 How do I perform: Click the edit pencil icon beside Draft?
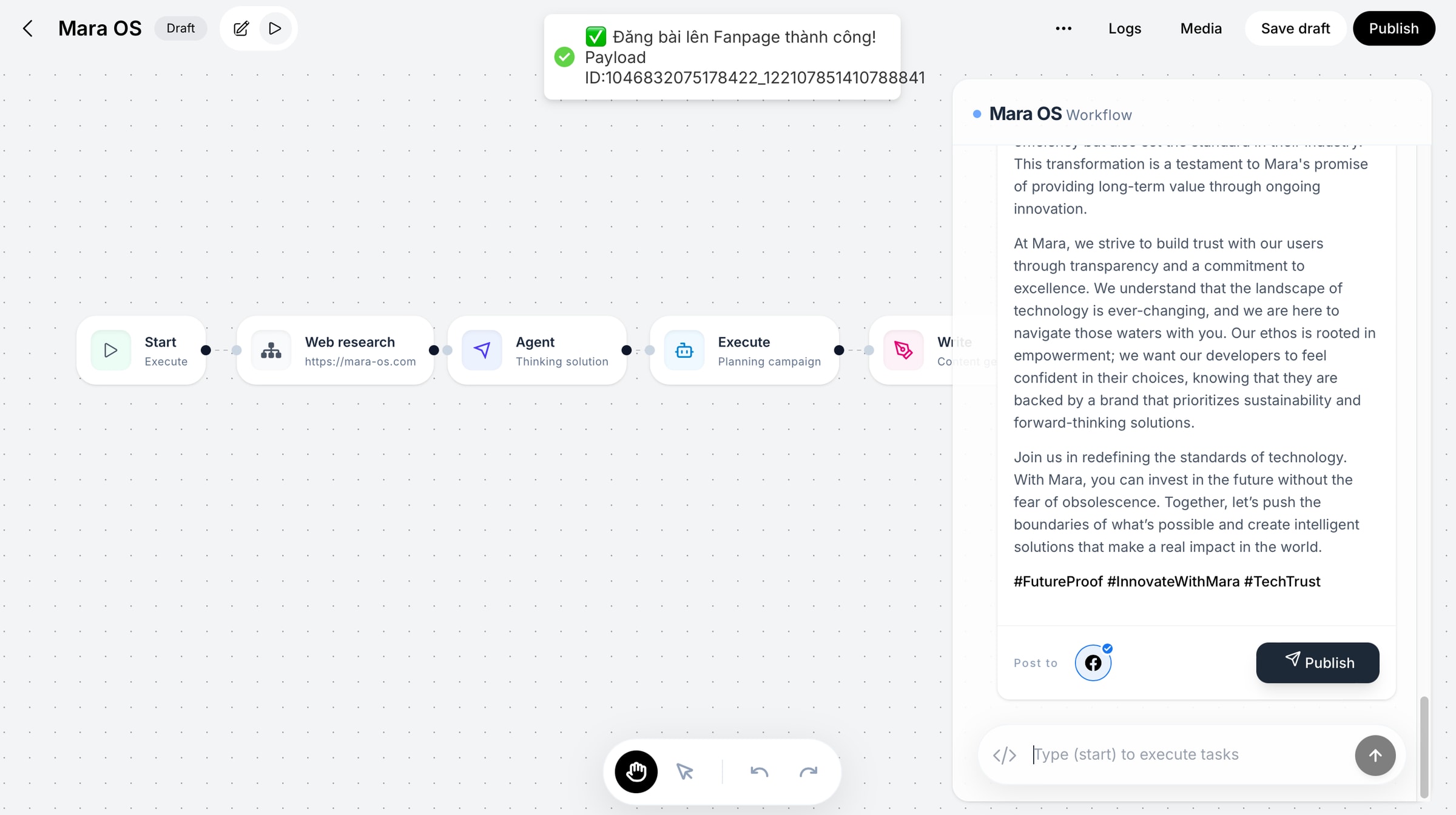(241, 29)
